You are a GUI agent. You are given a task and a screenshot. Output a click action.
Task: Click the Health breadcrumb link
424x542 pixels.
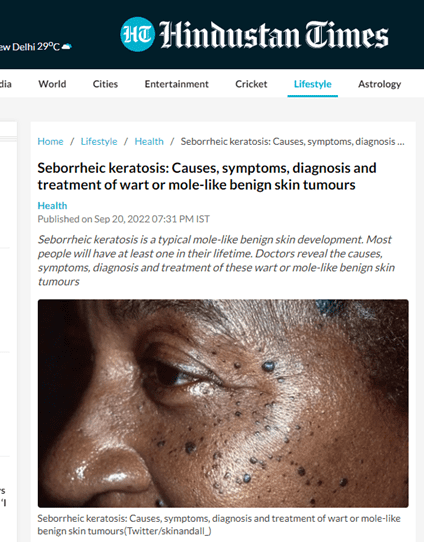(149, 141)
